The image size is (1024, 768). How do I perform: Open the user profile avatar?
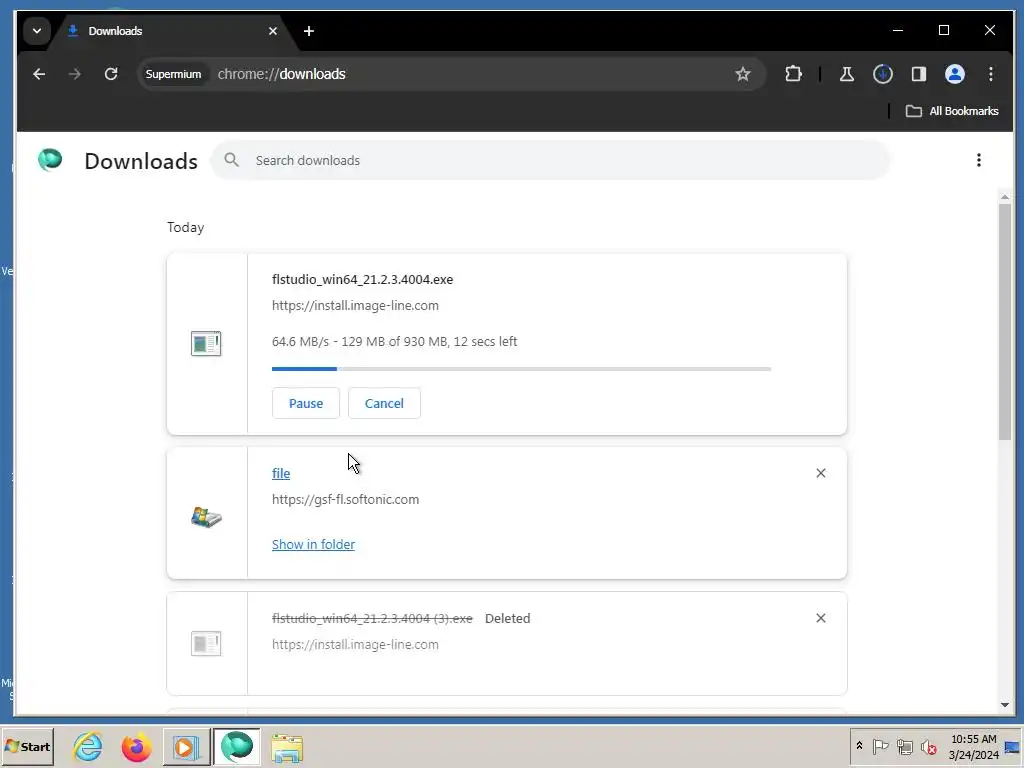tap(955, 74)
